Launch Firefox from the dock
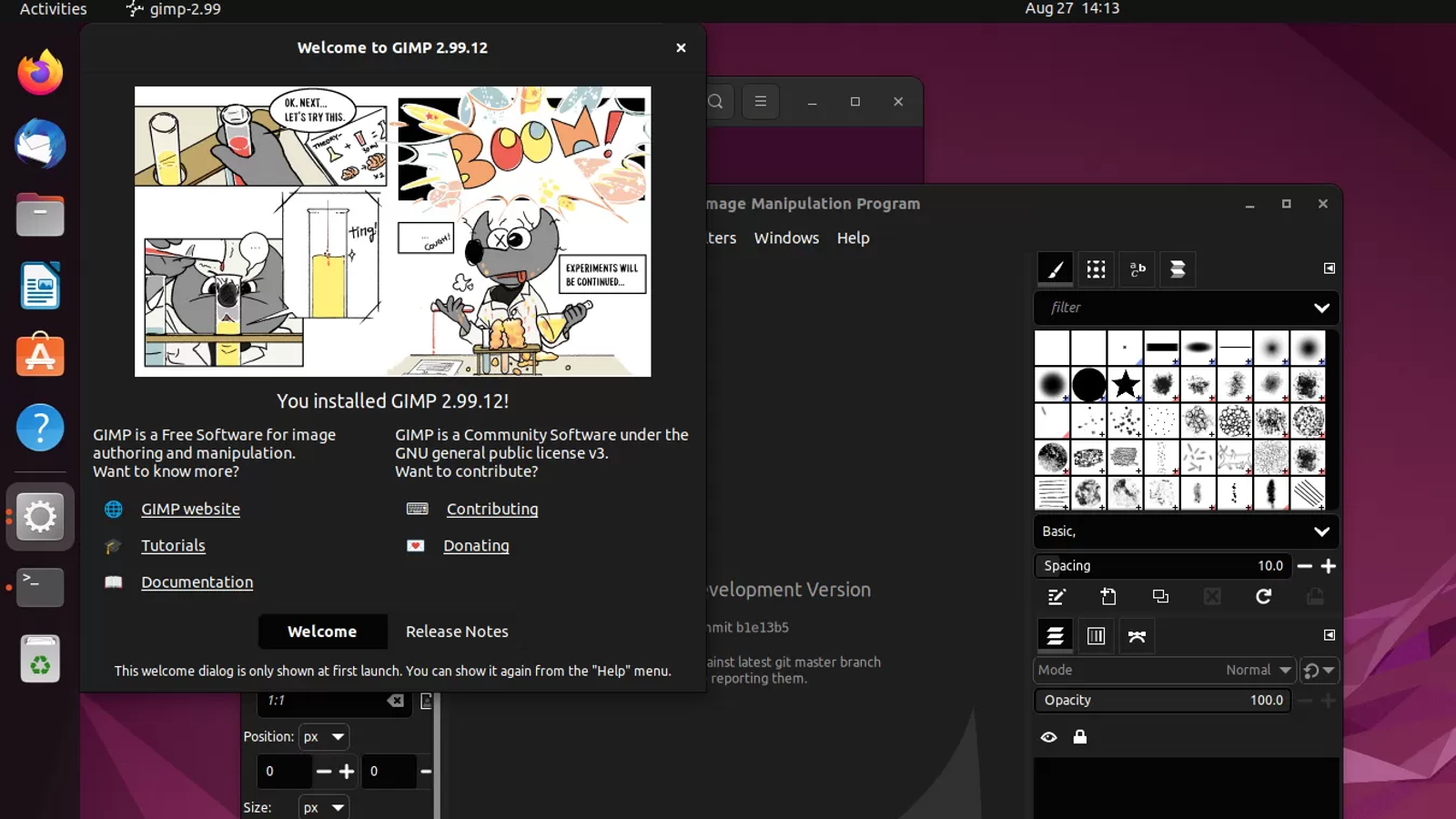The image size is (1456, 819). [x=40, y=73]
